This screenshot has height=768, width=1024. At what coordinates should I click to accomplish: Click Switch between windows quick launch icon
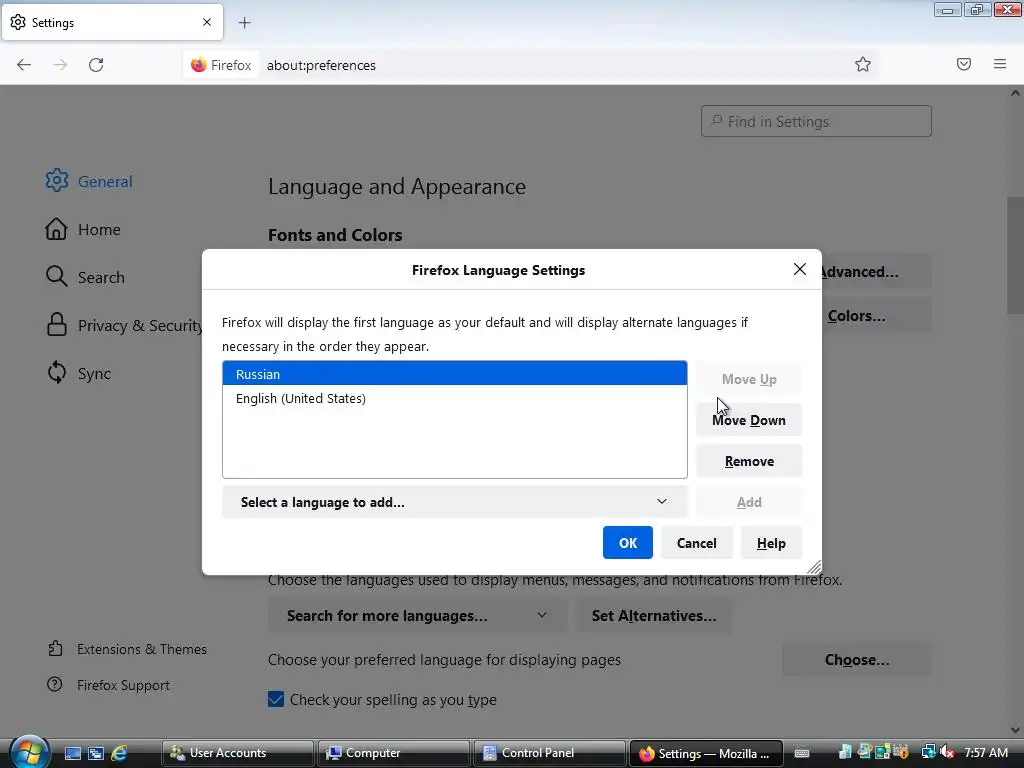[96, 753]
